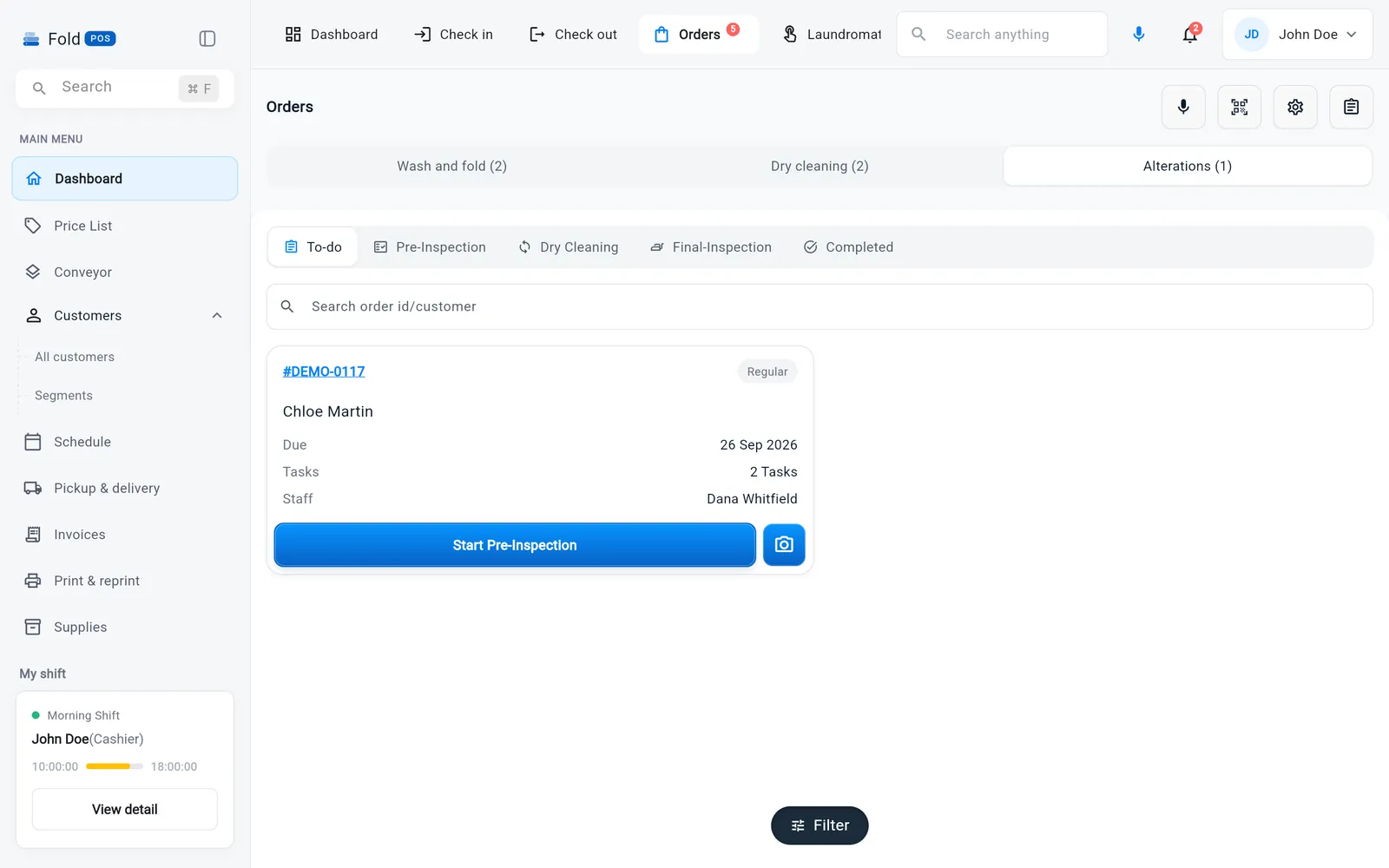The height and width of the screenshot is (868, 1389).
Task: Open the notifications bell
Action: (1190, 34)
